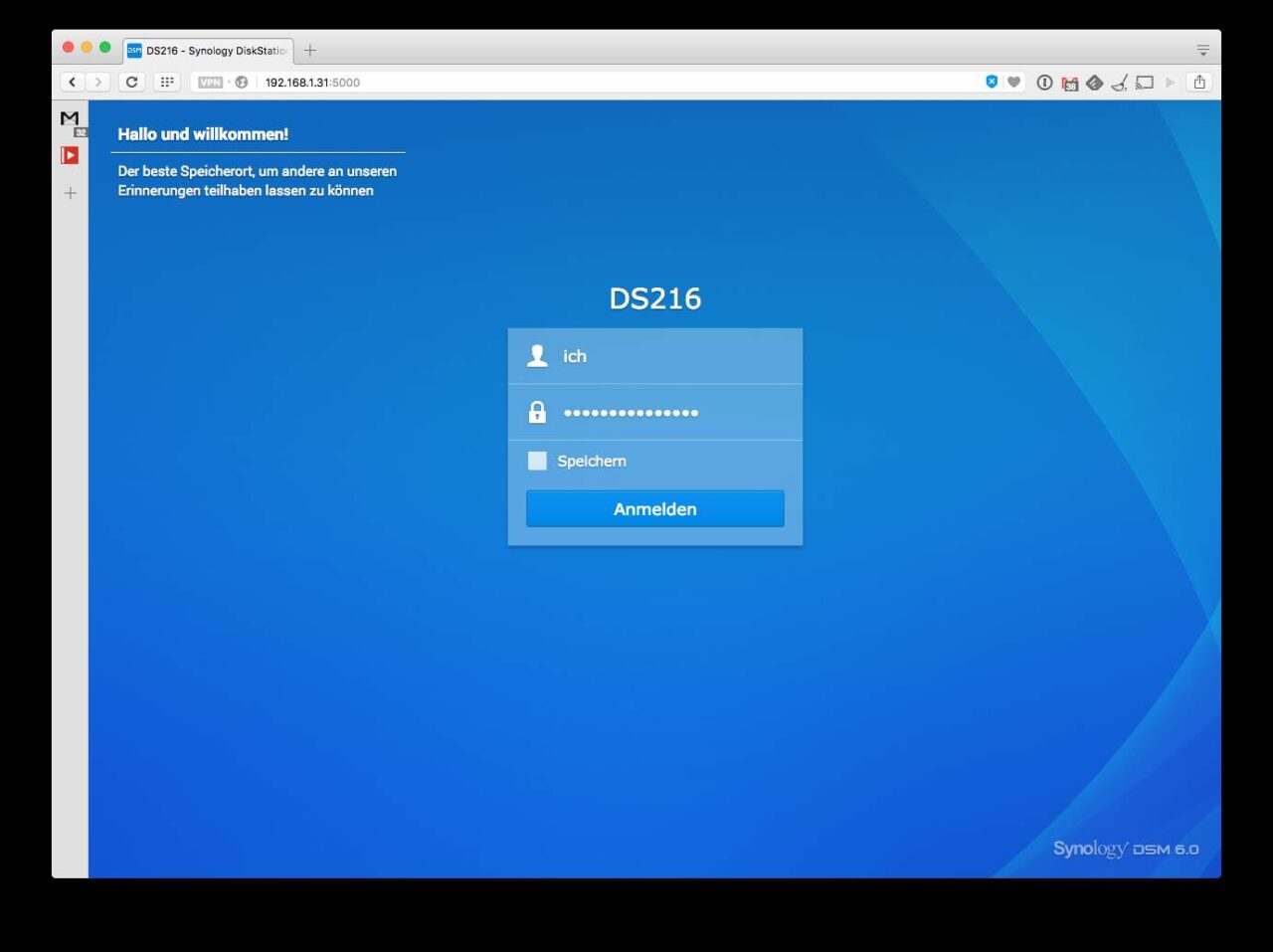Open a new browser tab with the plus button
This screenshot has height=952, width=1273.
[309, 49]
